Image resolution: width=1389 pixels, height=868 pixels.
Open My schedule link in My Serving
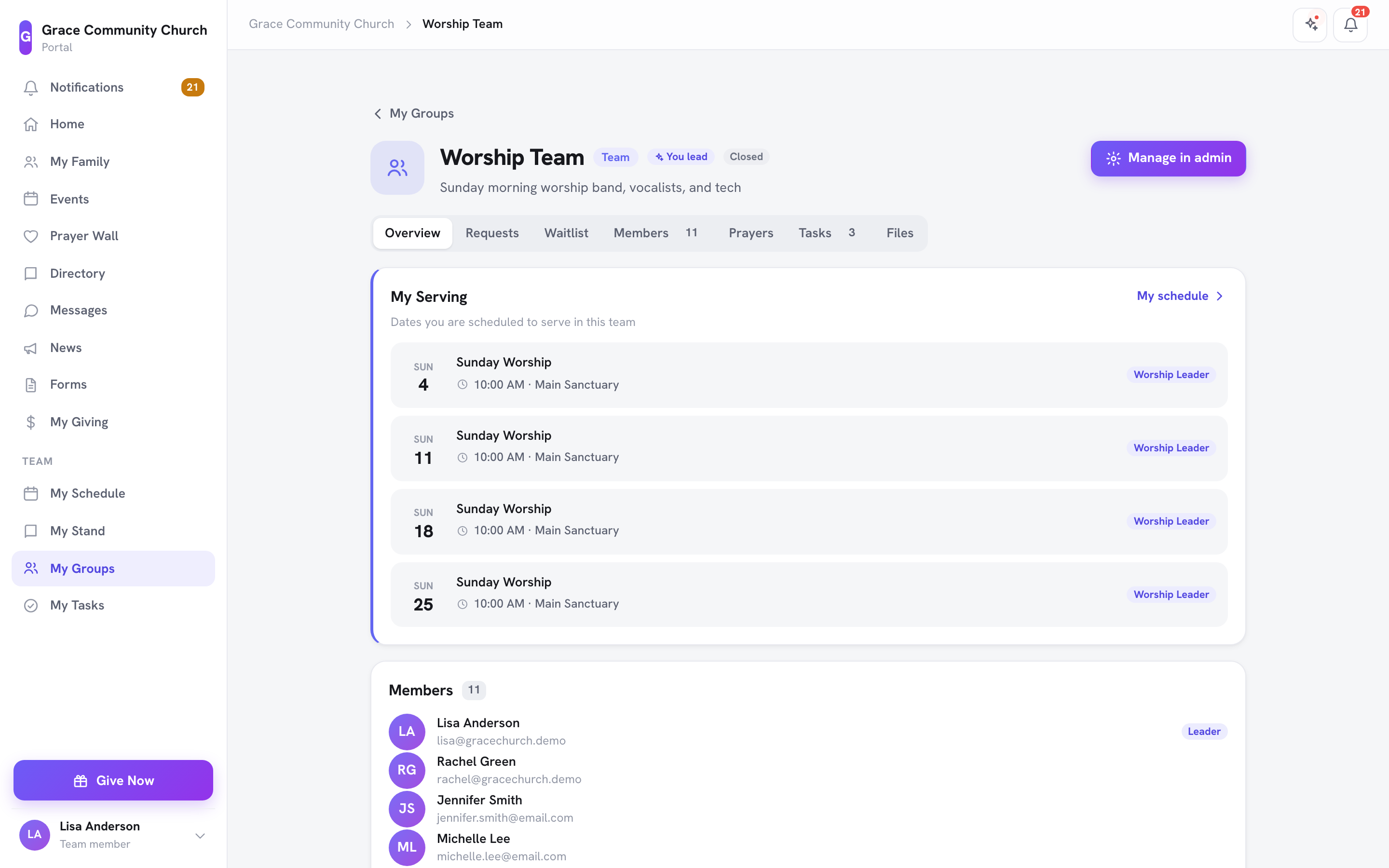click(x=1180, y=296)
